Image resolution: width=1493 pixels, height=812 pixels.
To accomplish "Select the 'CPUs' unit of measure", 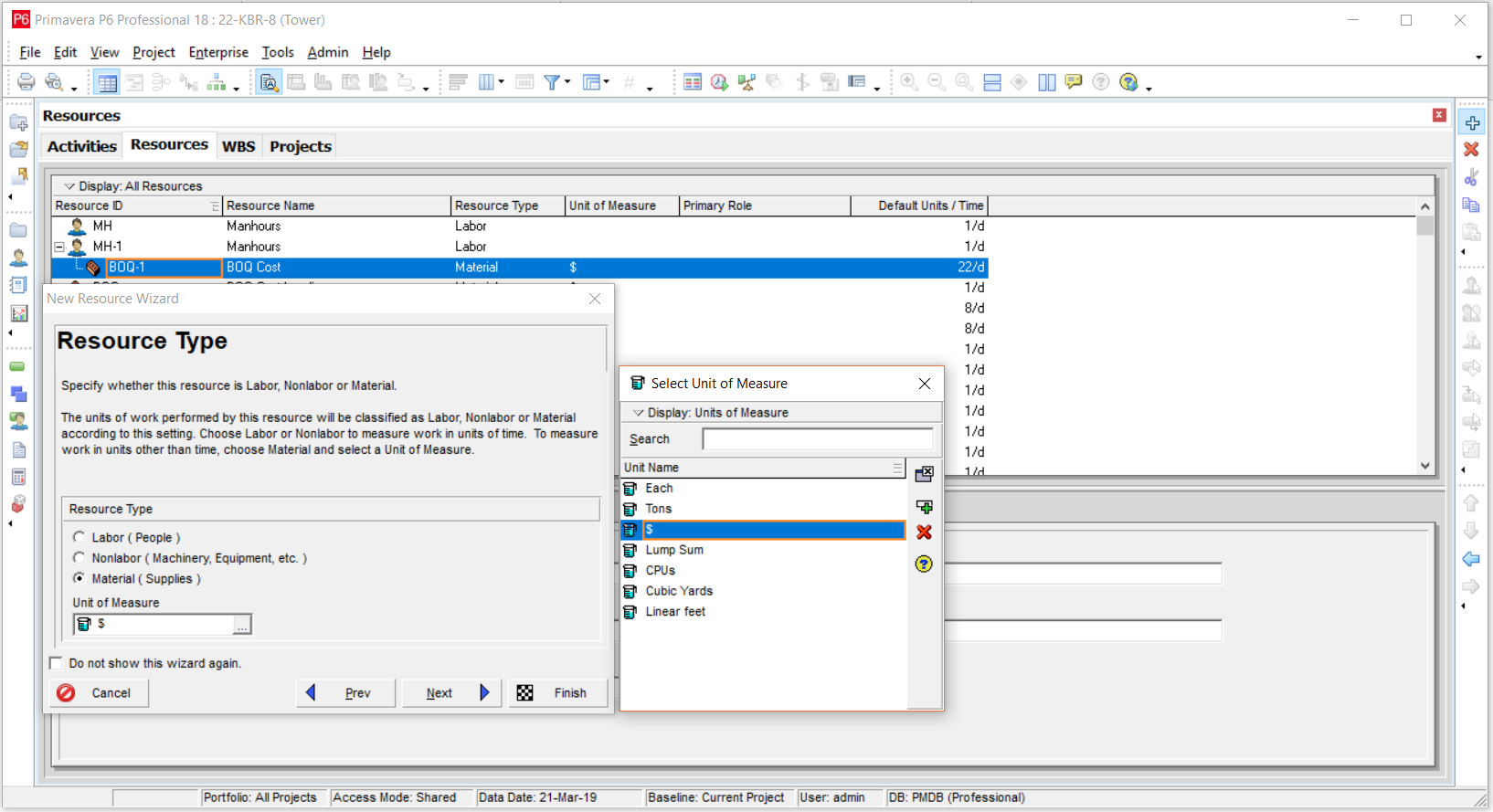I will coord(763,571).
